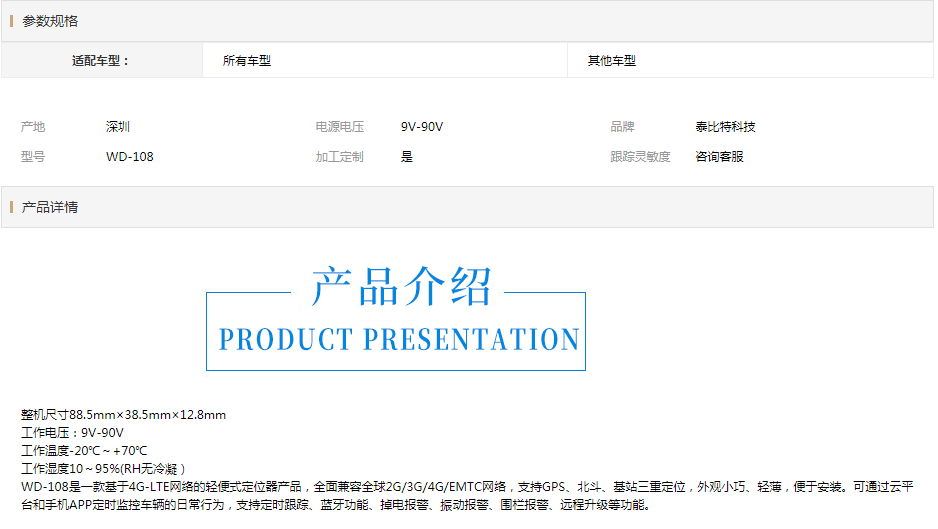Click the 咨询客服 value text
This screenshot has height=529, width=938.
point(719,156)
